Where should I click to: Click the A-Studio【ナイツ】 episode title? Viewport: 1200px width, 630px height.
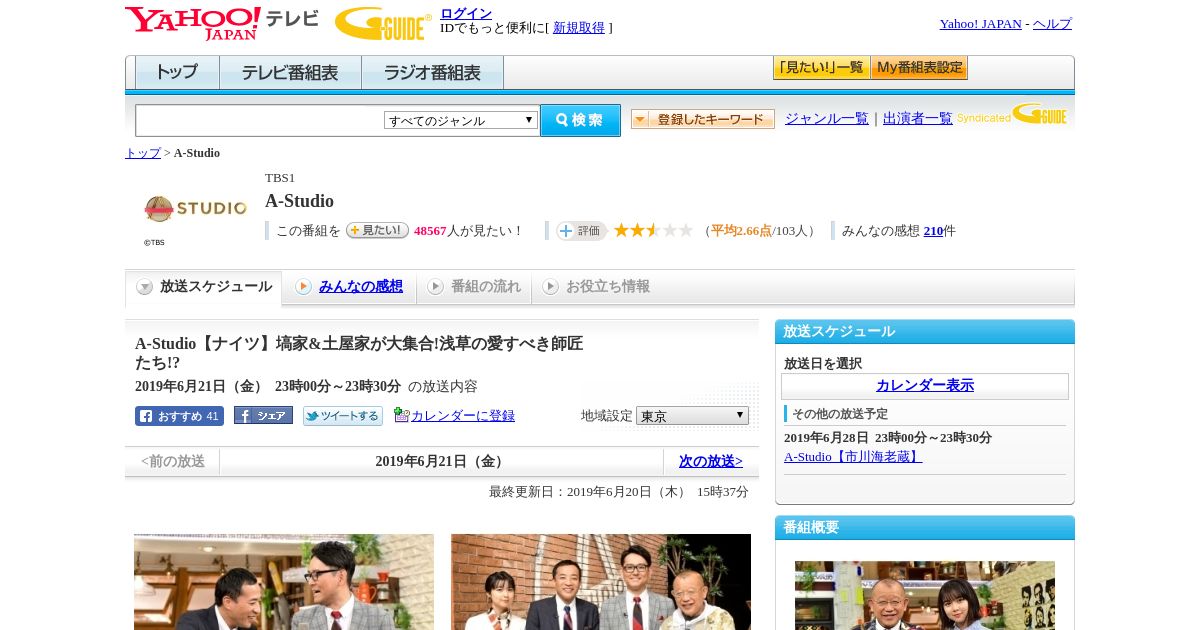tap(359, 353)
